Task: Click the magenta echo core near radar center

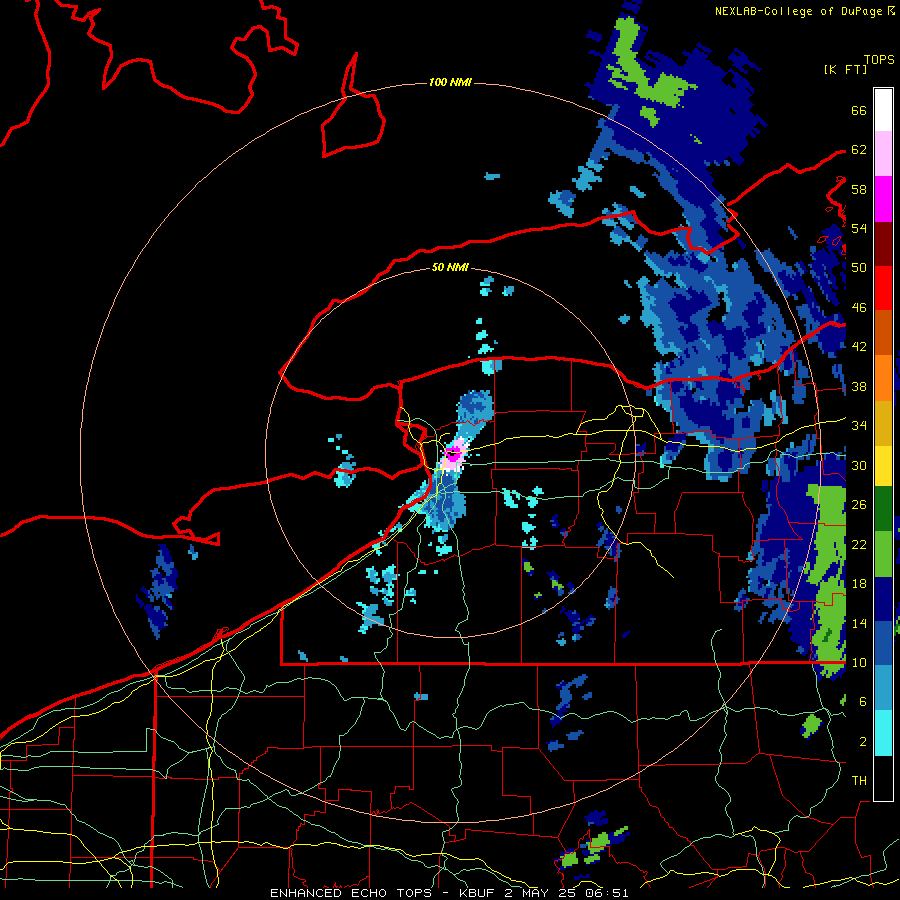Action: 454,453
